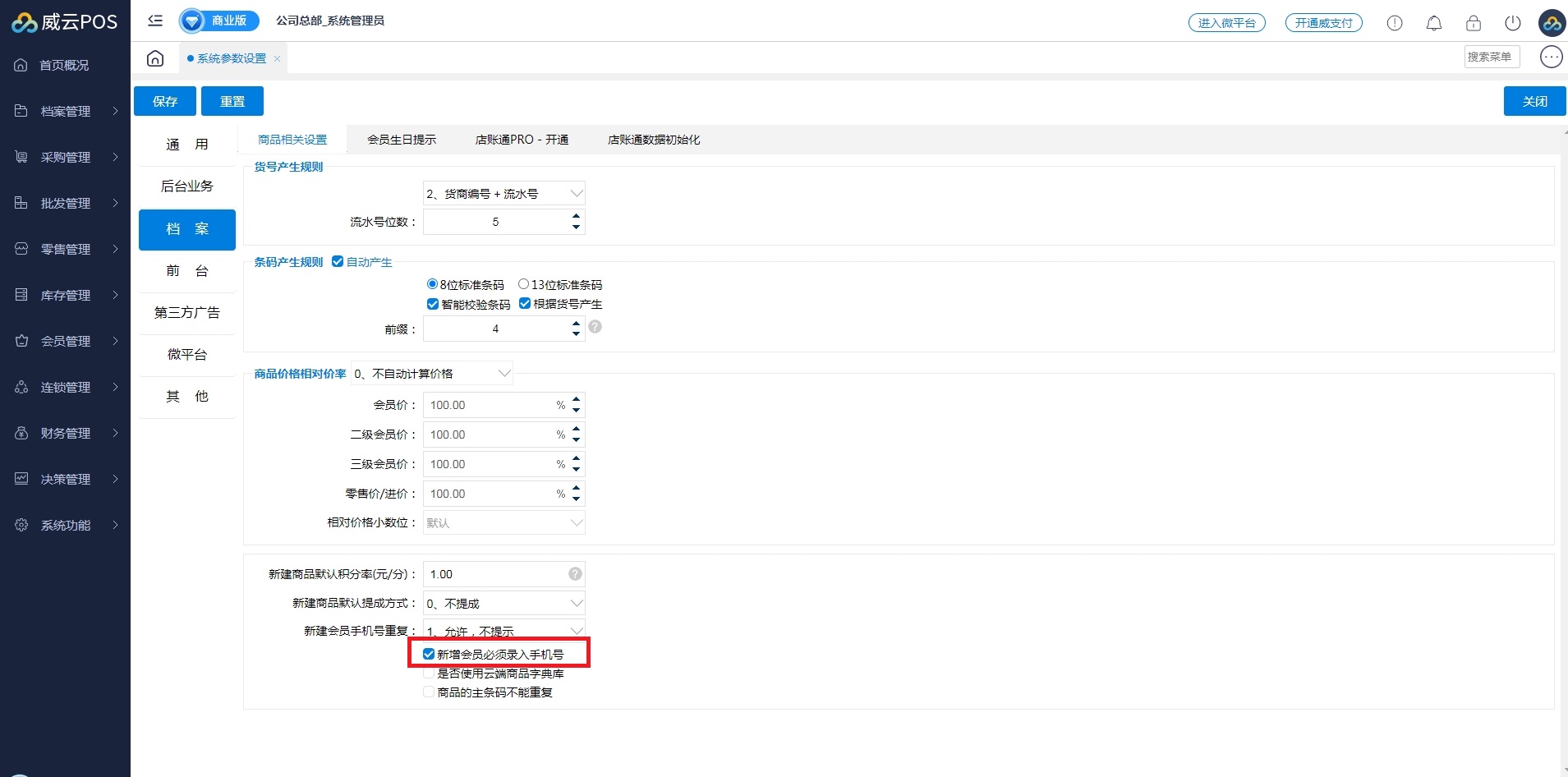This screenshot has height=777, width=1568.
Task: Uncheck 自动产生 barcode checkbox
Action: pos(338,262)
